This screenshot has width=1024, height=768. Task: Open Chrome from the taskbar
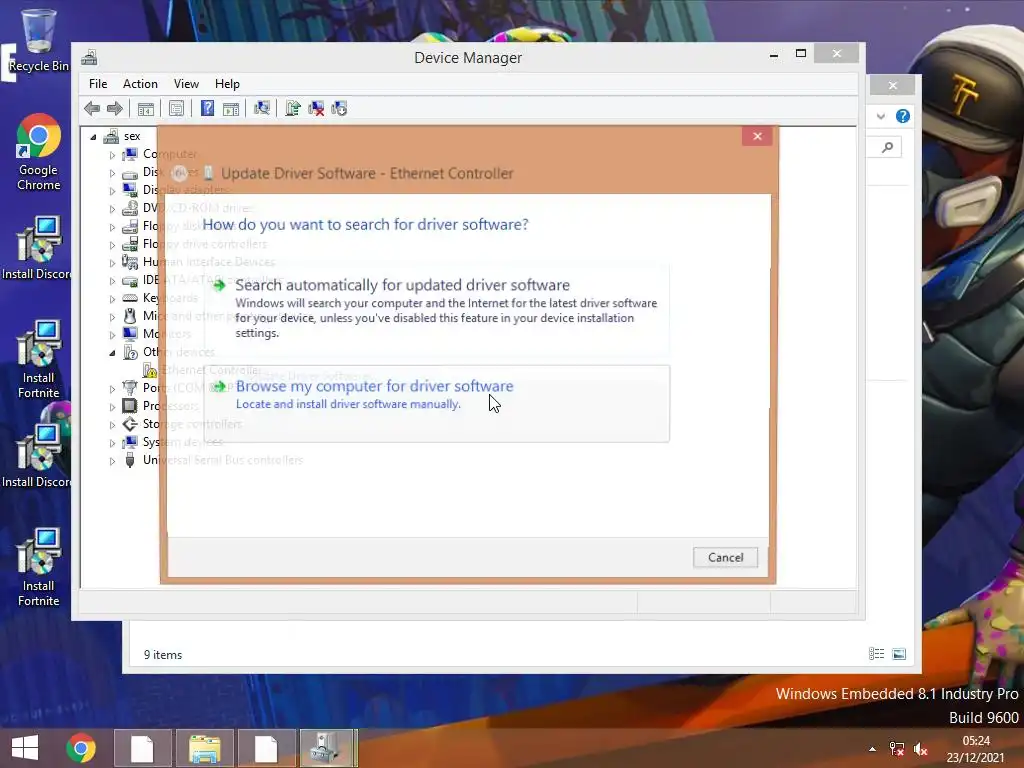tap(80, 748)
